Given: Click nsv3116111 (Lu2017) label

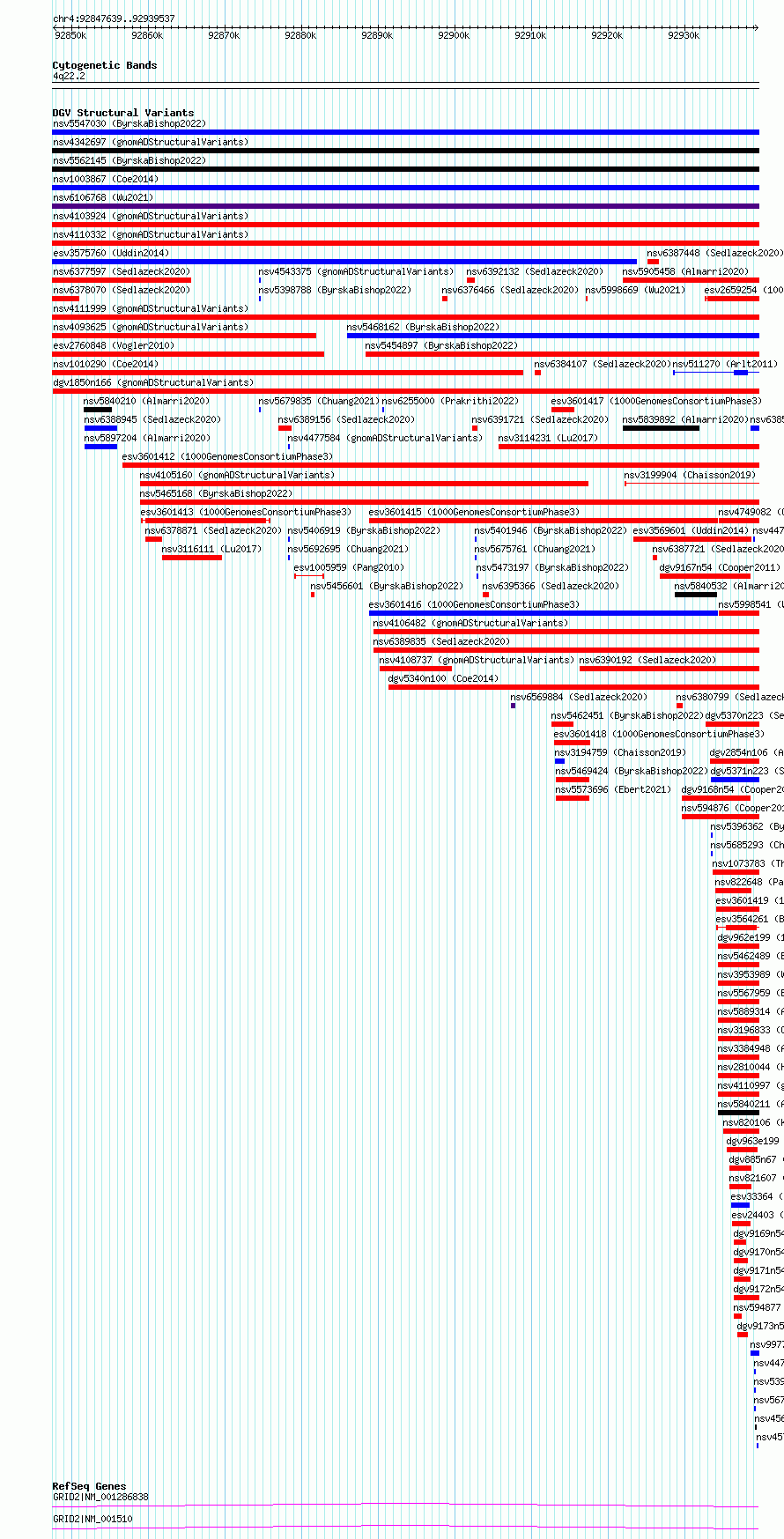Looking at the screenshot, I should 212,550.
